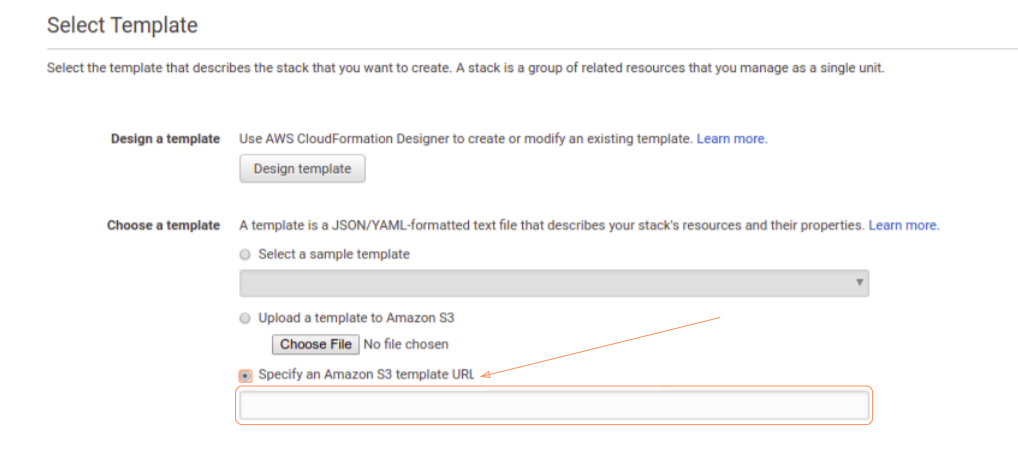The image size is (1018, 463).
Task: Open Learn more link for CloudFormation Designer
Action: click(732, 139)
